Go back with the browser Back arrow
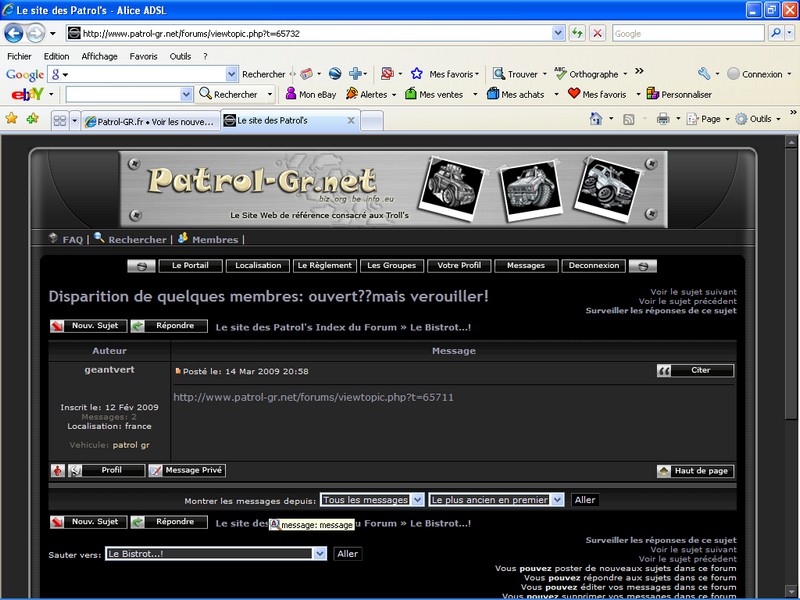 pyautogui.click(x=14, y=34)
